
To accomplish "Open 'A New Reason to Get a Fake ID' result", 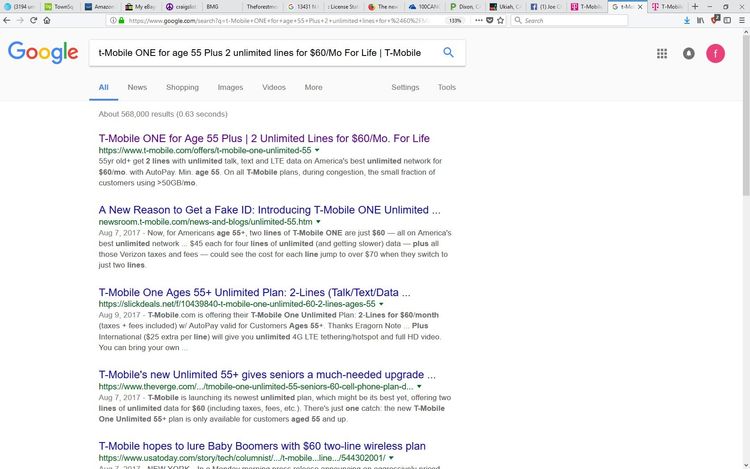I will pyautogui.click(x=270, y=210).
